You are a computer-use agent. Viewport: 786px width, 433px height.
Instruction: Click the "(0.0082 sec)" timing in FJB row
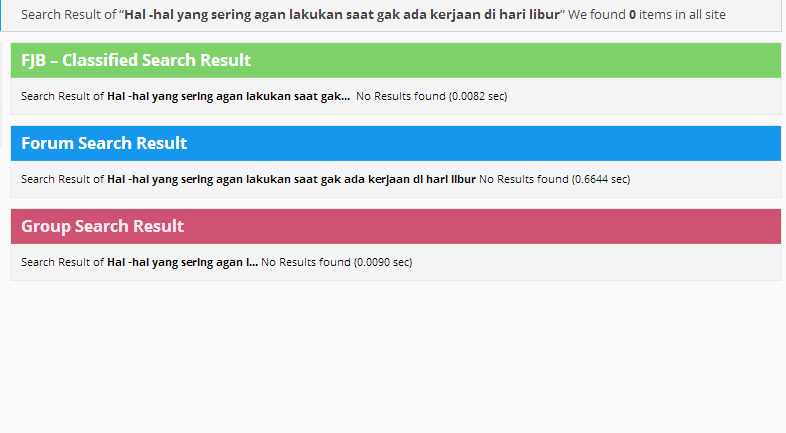click(479, 96)
